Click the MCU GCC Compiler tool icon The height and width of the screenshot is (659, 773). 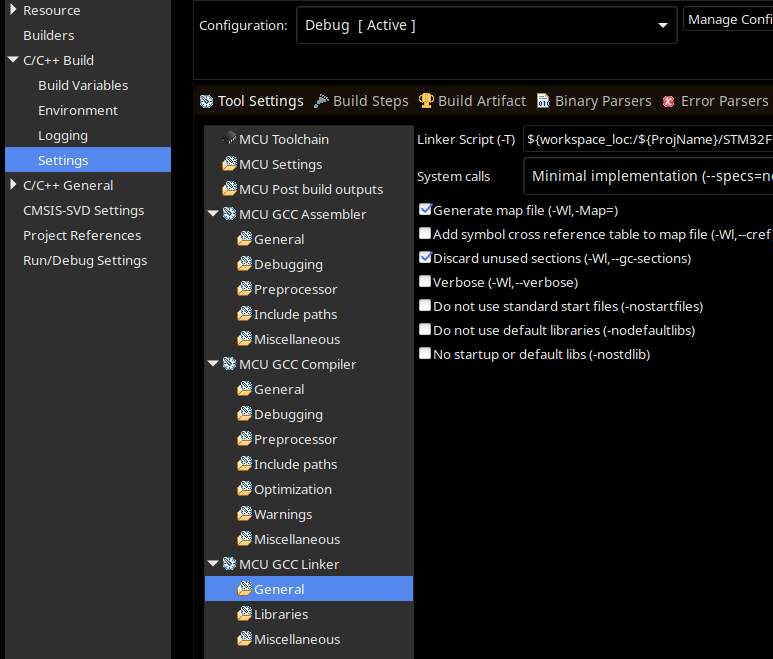[x=229, y=364]
